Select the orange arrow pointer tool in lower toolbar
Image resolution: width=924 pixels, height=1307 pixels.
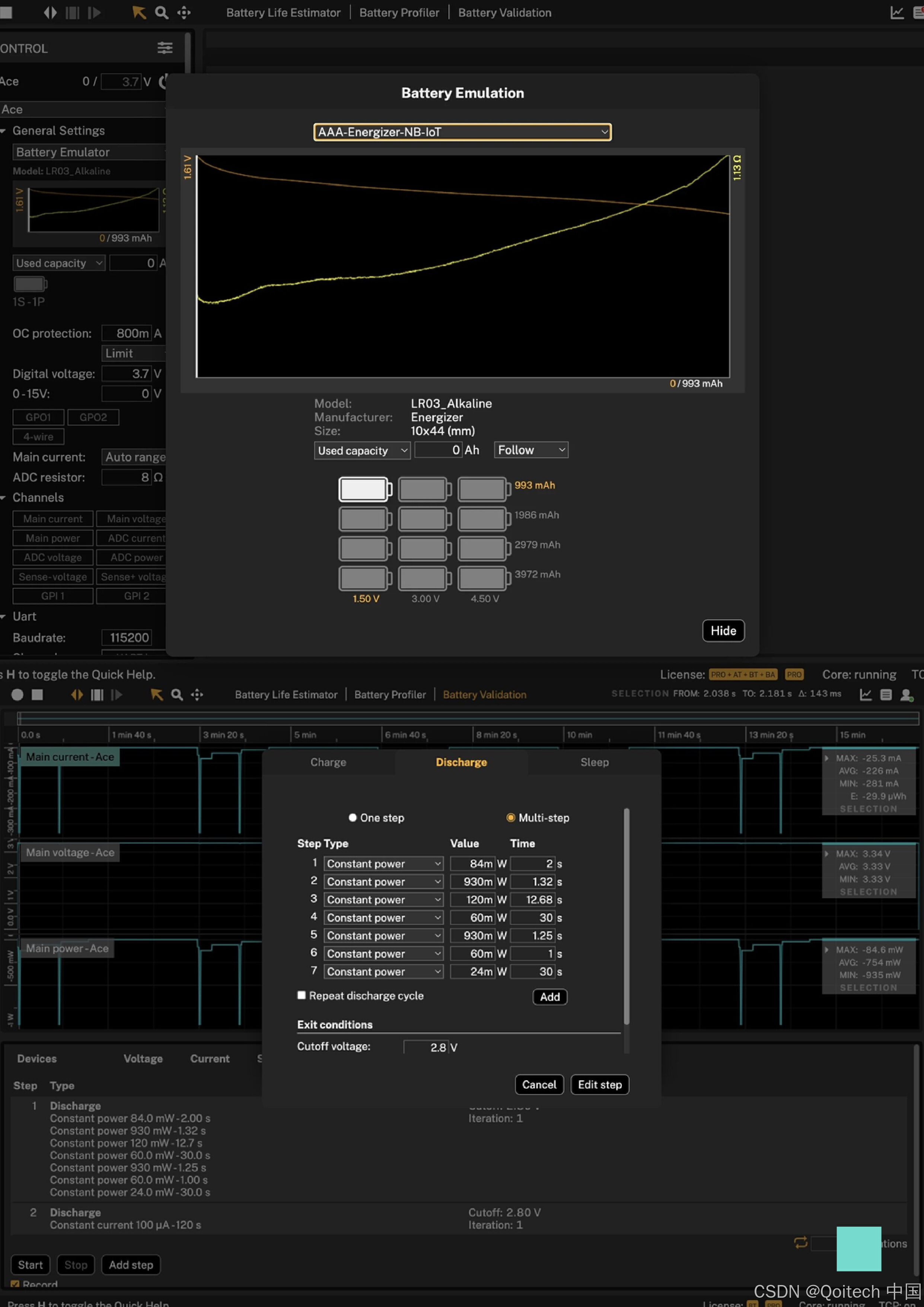tap(156, 694)
